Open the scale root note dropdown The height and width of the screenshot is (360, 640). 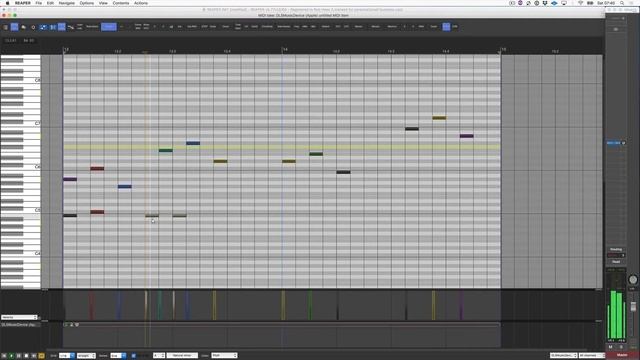point(159,356)
